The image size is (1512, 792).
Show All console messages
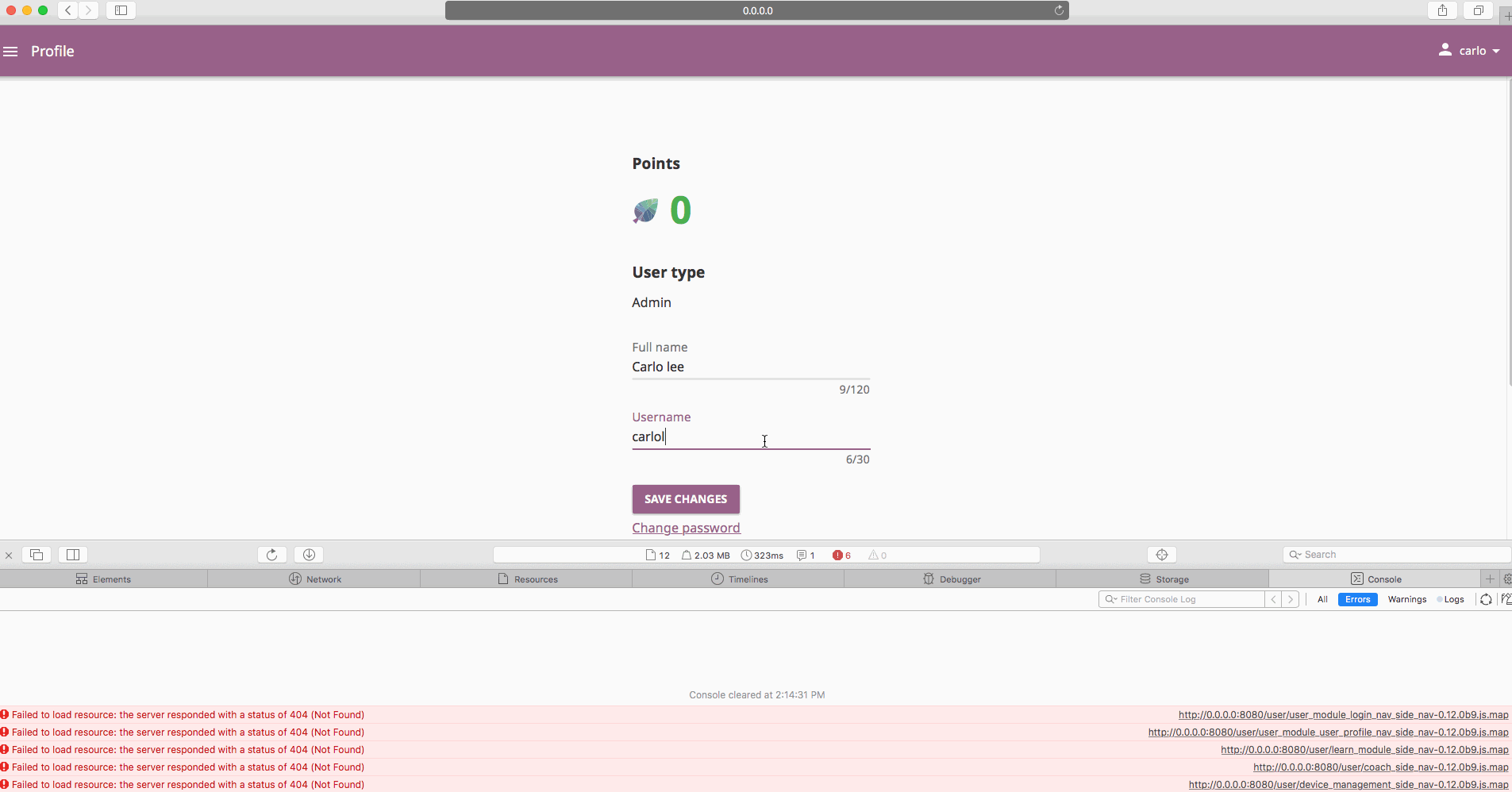click(x=1322, y=599)
